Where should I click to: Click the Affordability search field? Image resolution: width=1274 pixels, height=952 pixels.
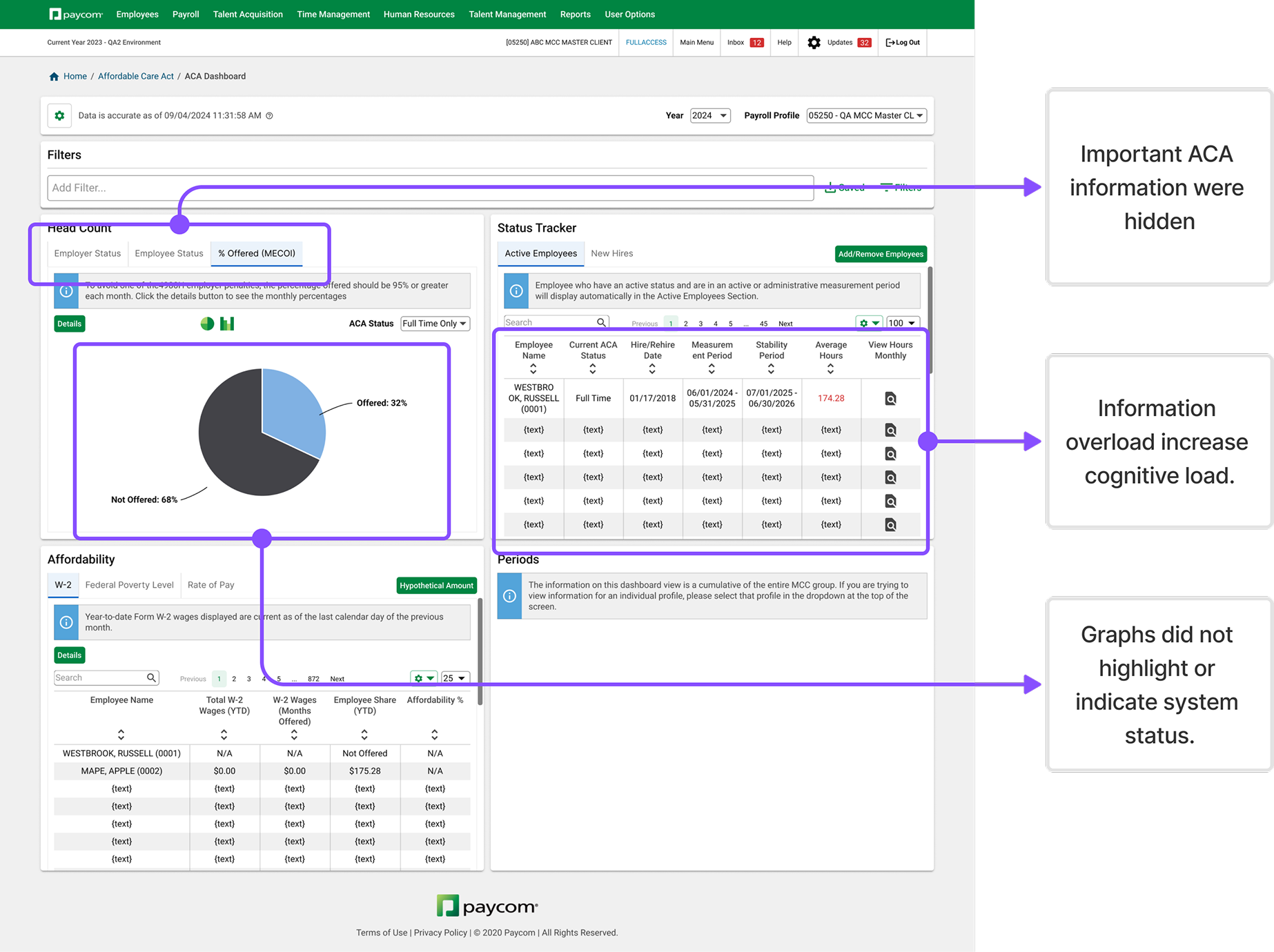pos(106,678)
